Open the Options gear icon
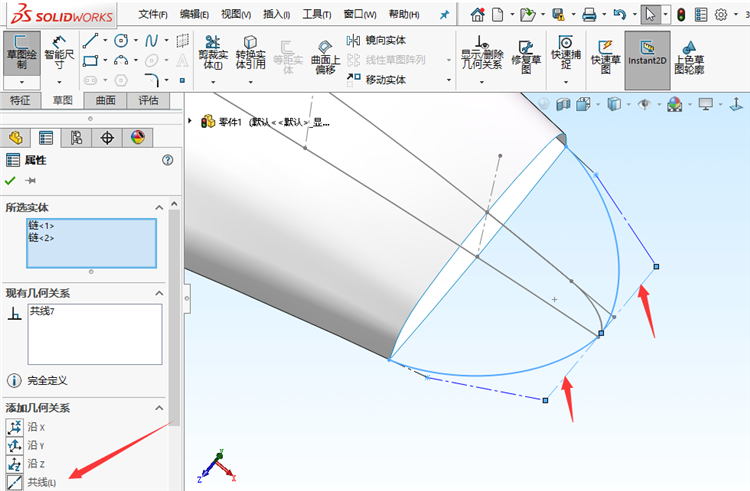This screenshot has width=750, height=491. (x=721, y=15)
